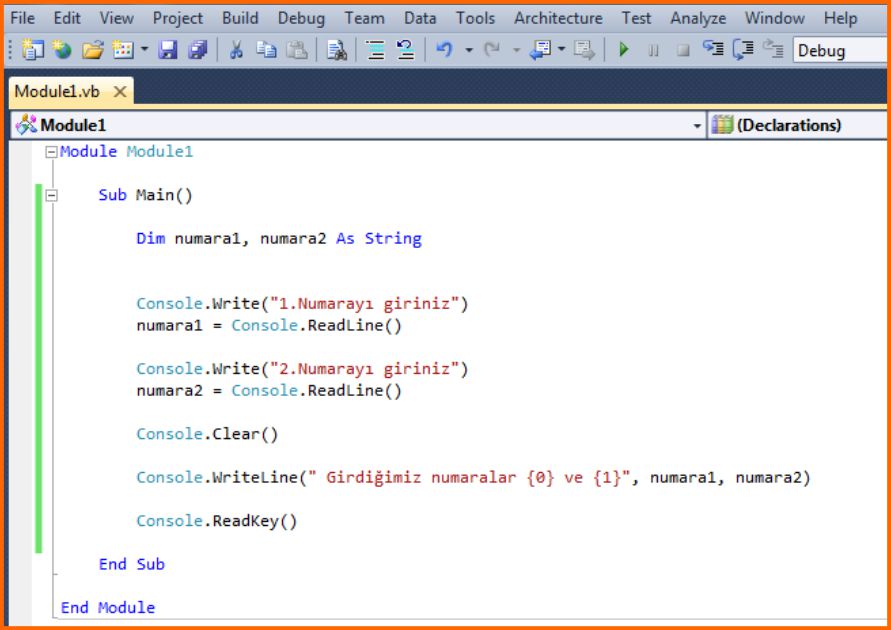
Task: Collapse the Module1 code block
Action: (x=51, y=152)
